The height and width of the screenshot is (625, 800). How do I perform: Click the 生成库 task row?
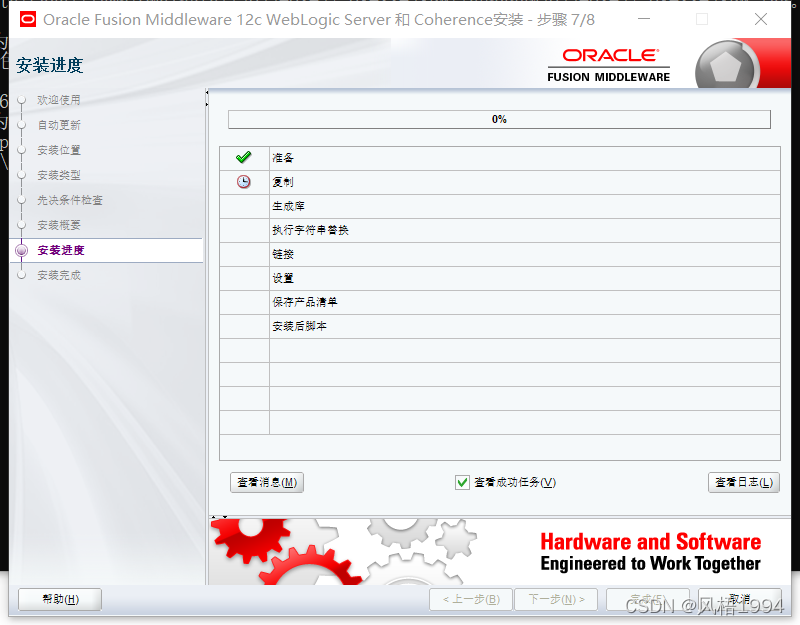(x=499, y=206)
